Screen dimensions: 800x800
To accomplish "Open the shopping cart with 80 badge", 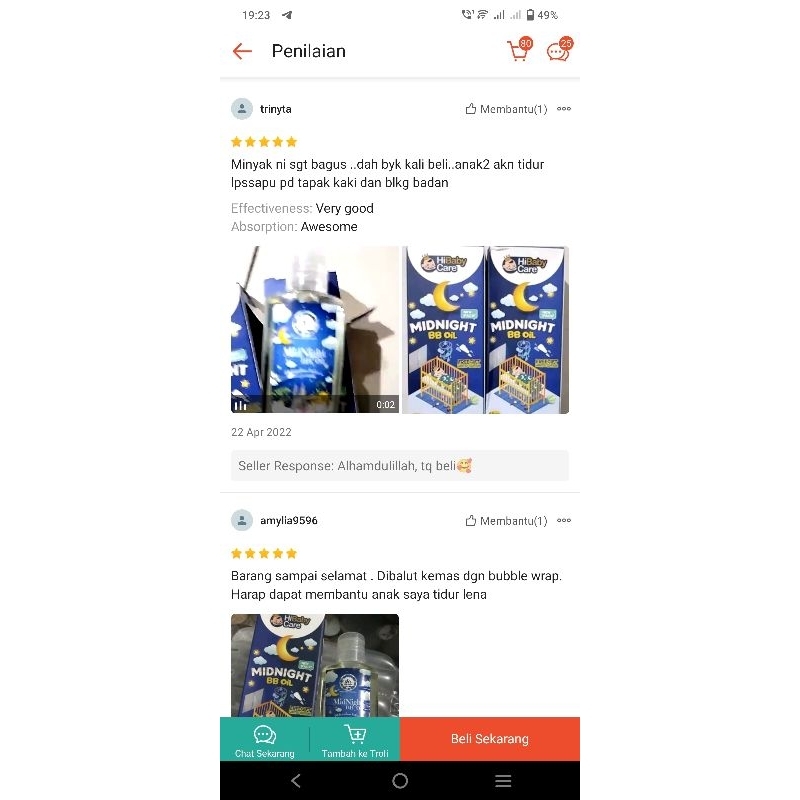I will click(x=519, y=49).
